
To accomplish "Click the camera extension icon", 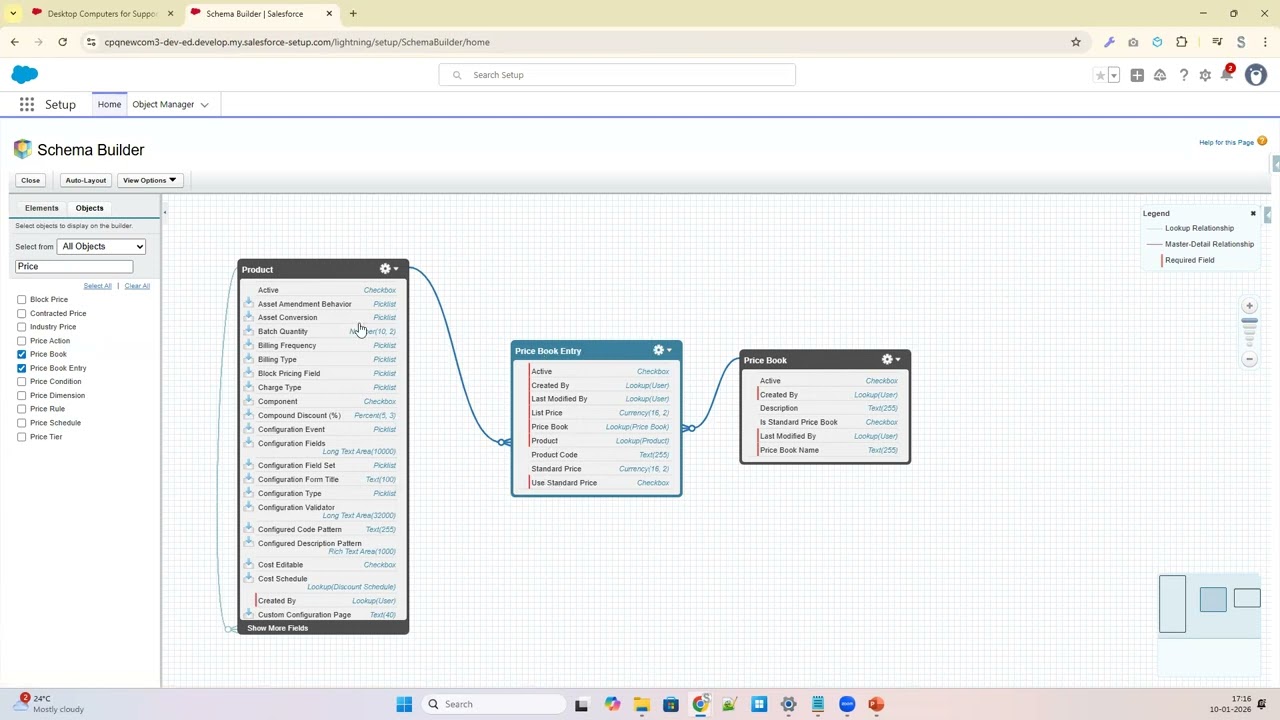I will [x=1133, y=42].
